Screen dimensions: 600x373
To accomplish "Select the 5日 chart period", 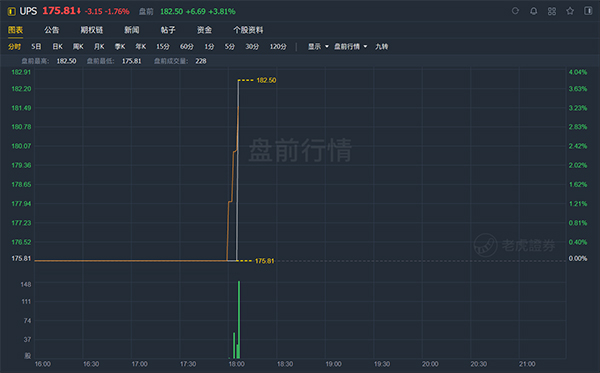I will tap(36, 47).
